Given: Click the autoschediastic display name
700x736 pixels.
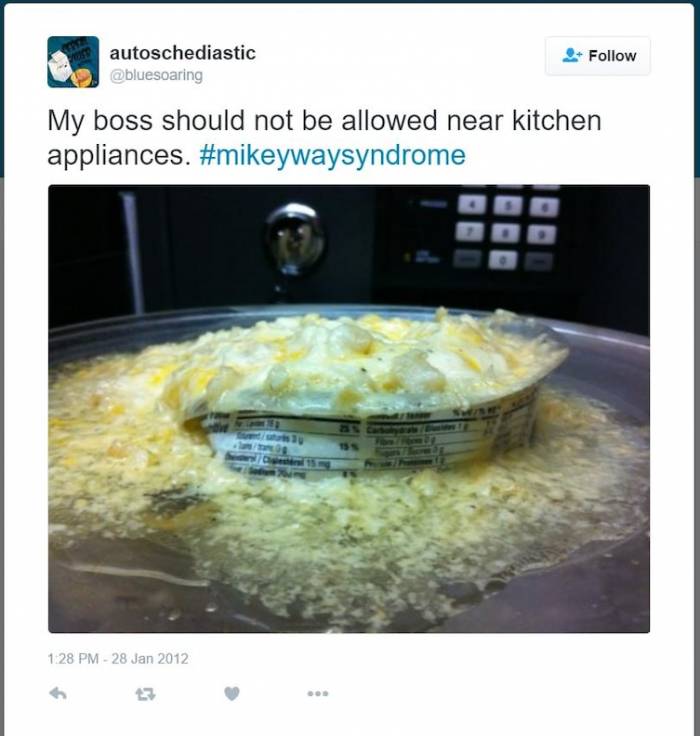Looking at the screenshot, I should pos(183,53).
